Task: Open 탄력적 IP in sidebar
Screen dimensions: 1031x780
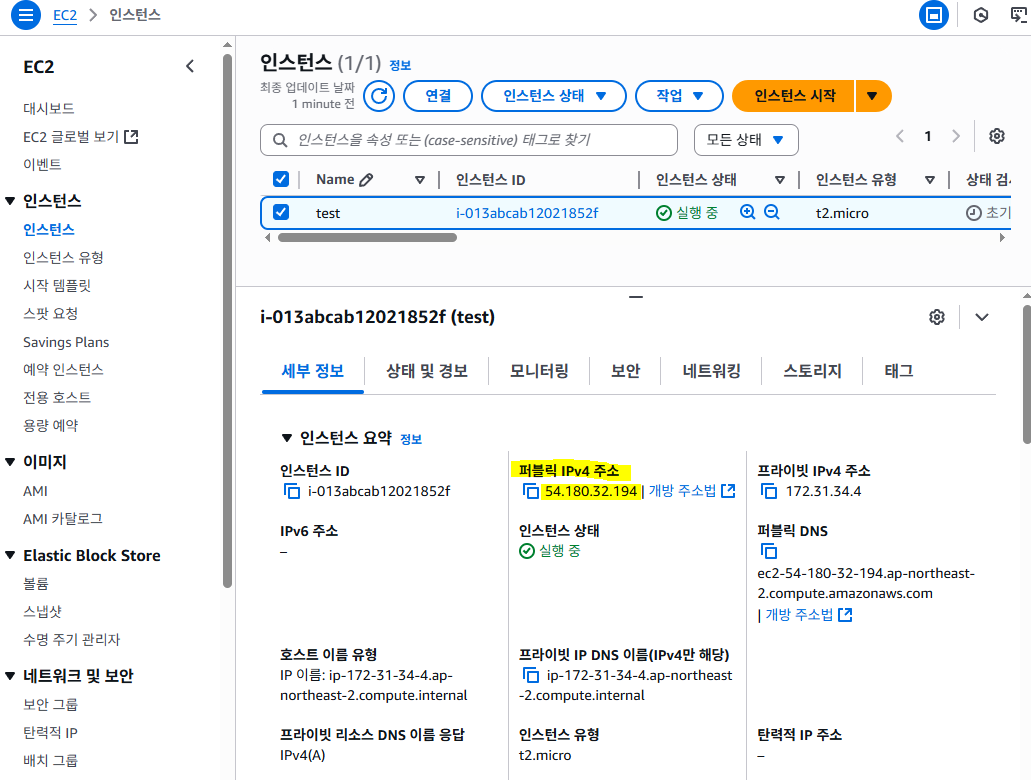Action: pyautogui.click(x=50, y=733)
